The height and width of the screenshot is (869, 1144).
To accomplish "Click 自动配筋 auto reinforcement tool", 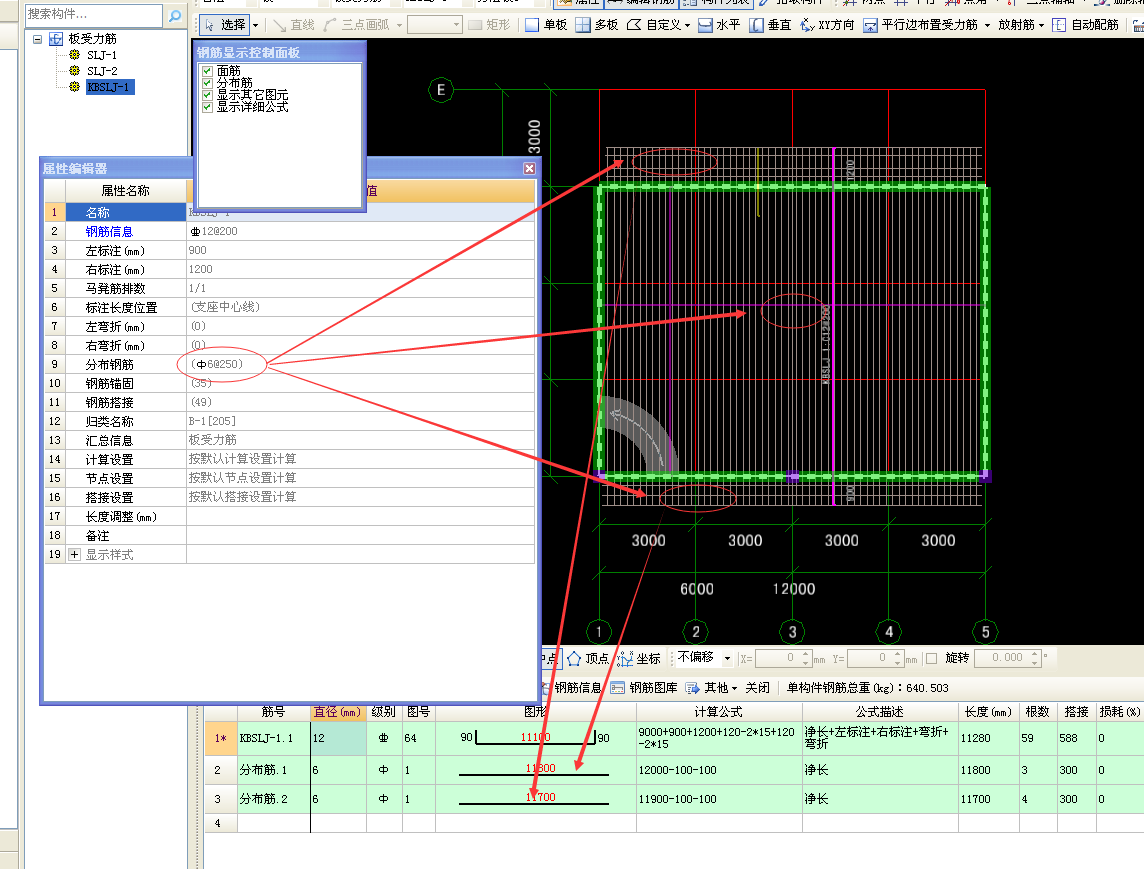I will point(1086,26).
